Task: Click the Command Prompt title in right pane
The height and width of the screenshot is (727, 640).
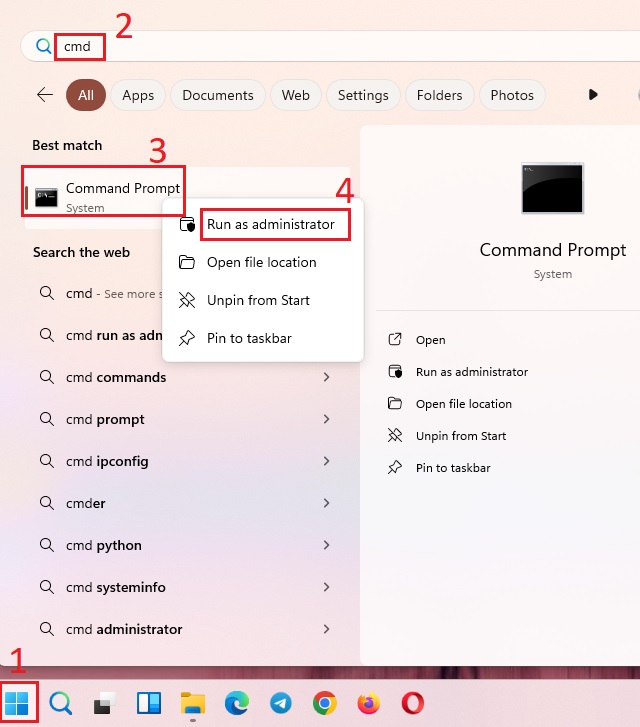Action: pos(553,250)
